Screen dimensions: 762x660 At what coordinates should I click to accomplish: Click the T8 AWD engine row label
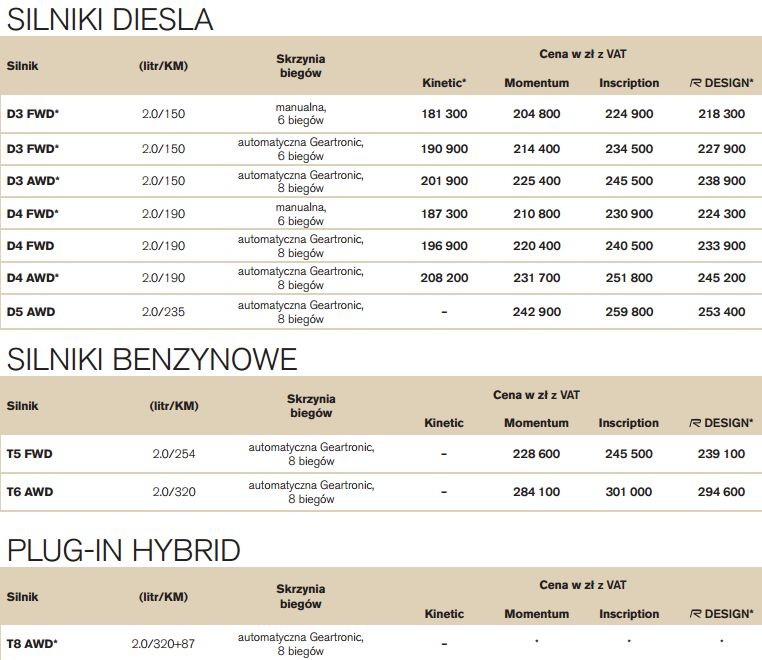[x=32, y=643]
